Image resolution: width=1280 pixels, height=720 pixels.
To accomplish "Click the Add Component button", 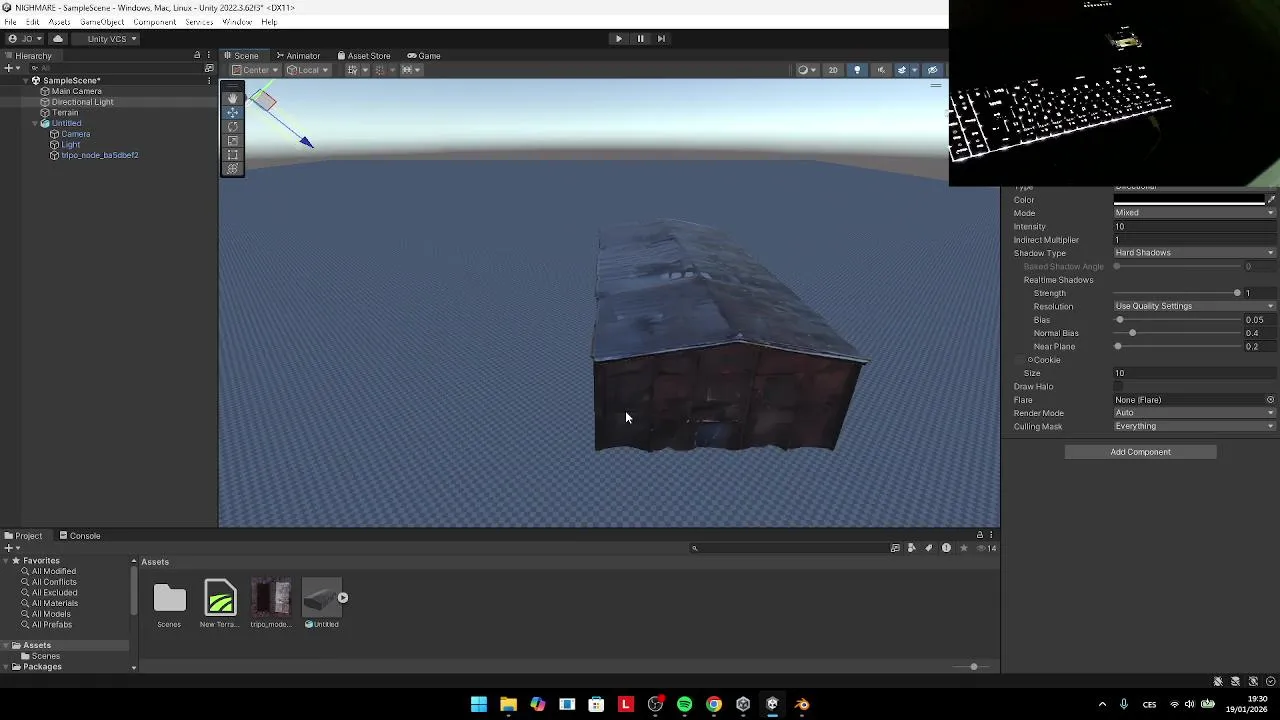I will [1140, 452].
